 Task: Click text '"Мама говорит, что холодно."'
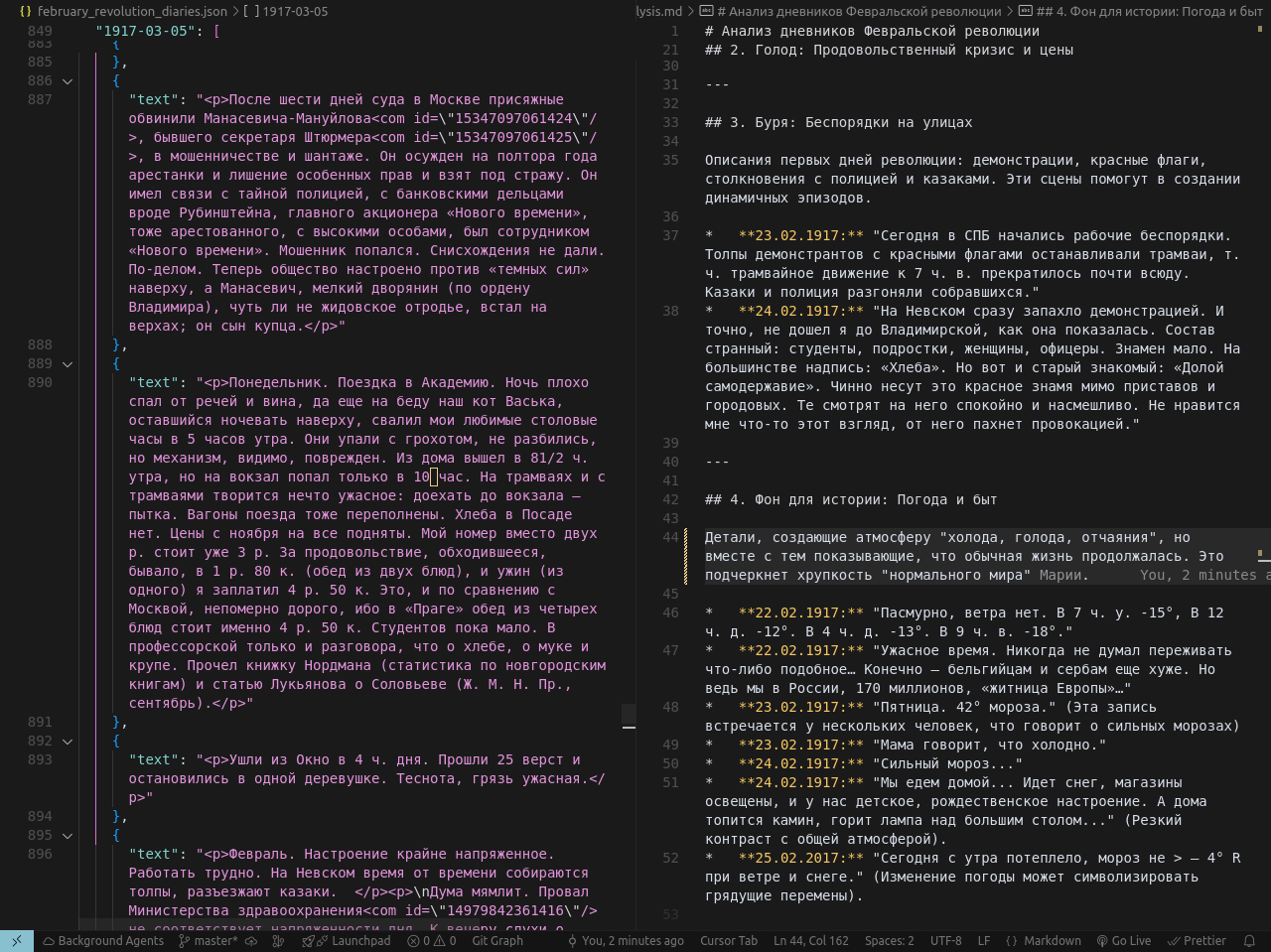(x=989, y=745)
